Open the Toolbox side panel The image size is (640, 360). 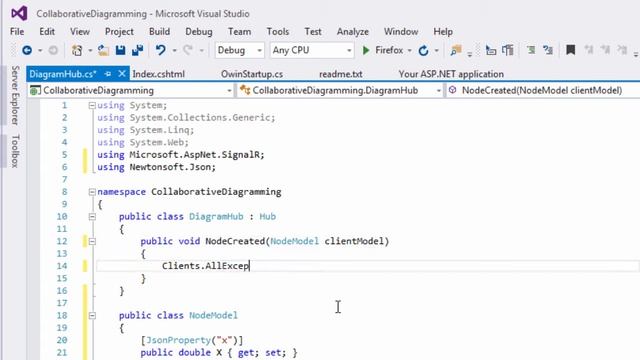15,151
